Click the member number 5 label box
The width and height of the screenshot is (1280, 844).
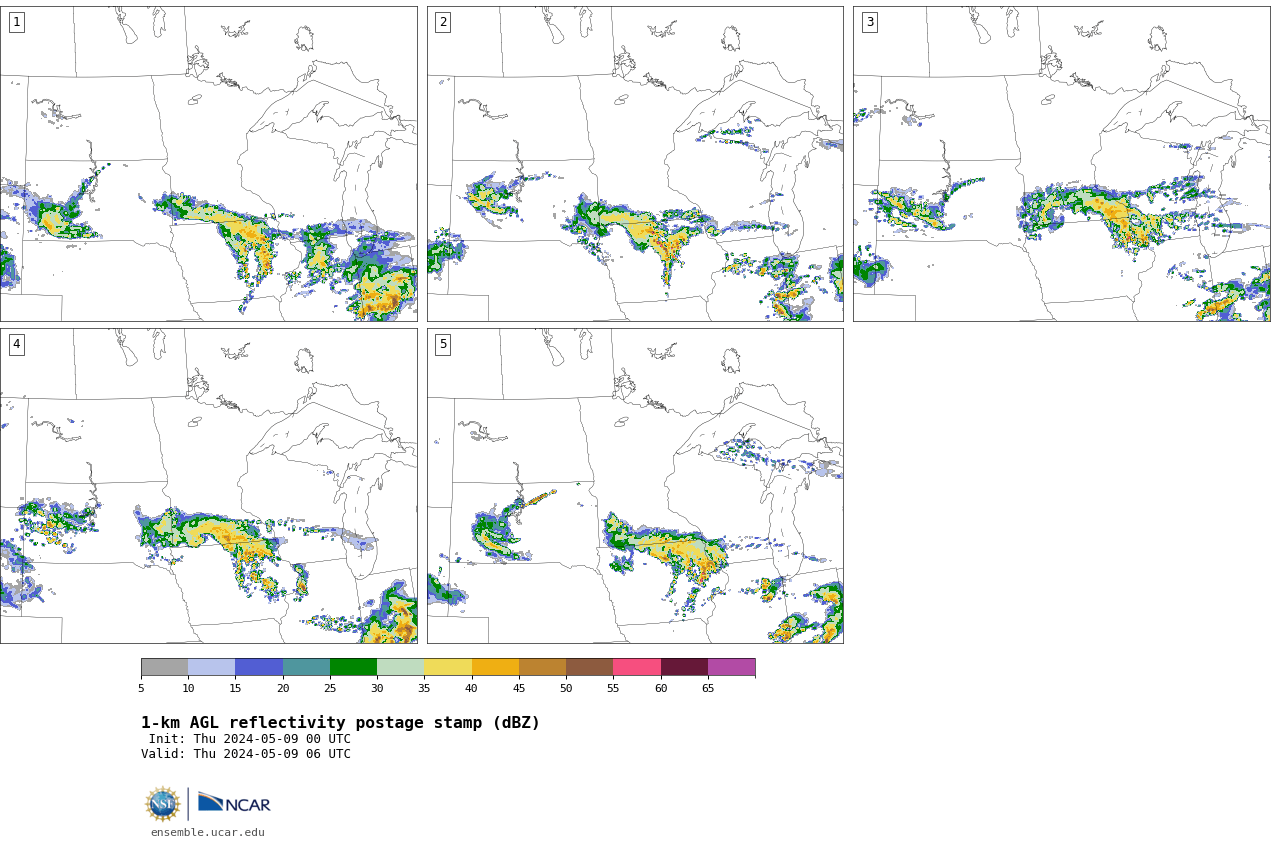[x=443, y=344]
